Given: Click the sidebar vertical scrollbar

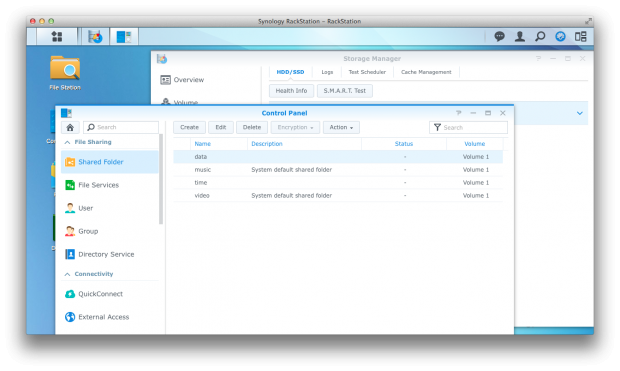Looking at the screenshot, I should (x=161, y=179).
